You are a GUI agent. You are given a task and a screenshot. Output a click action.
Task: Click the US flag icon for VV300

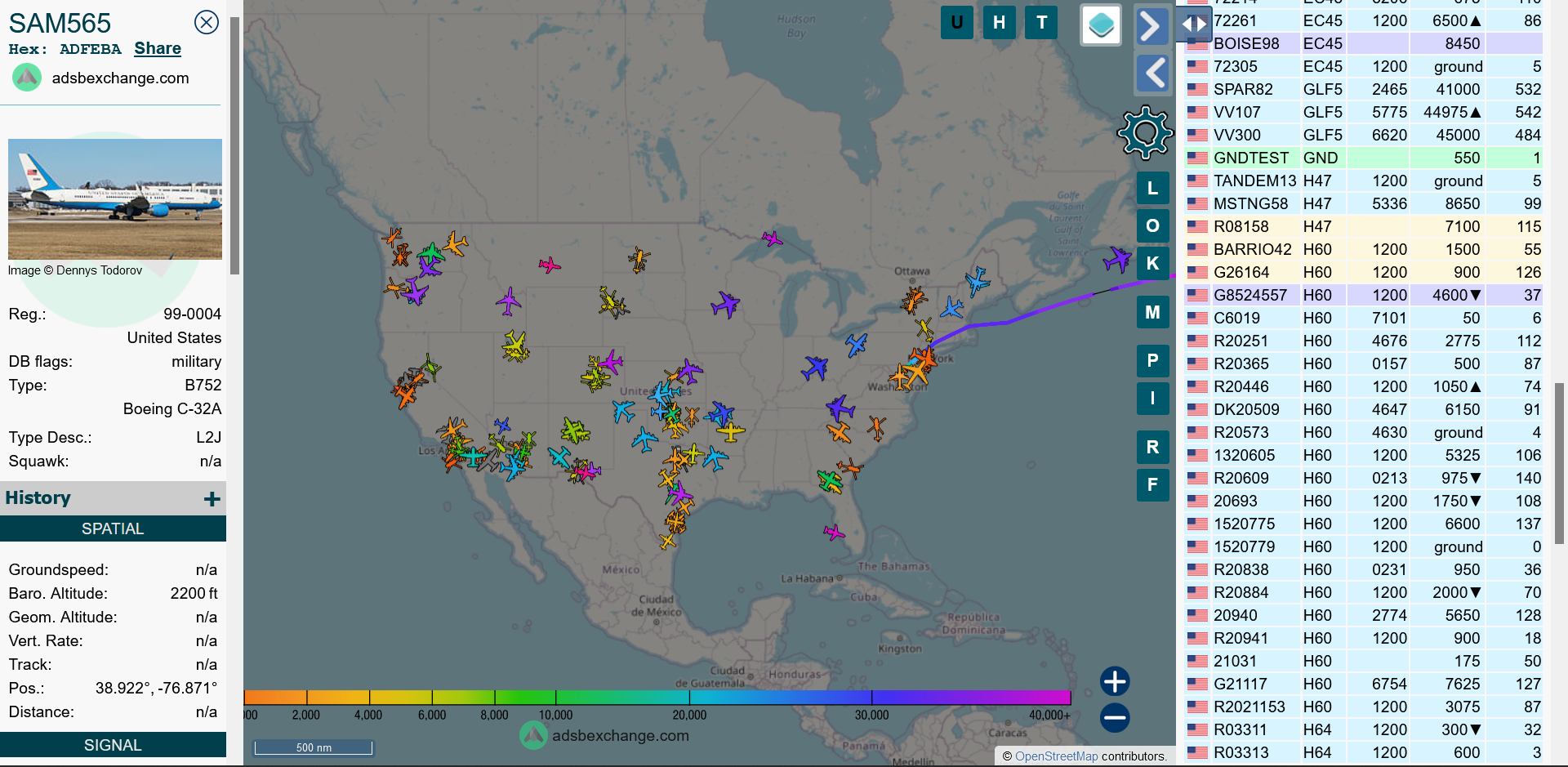[x=1197, y=135]
